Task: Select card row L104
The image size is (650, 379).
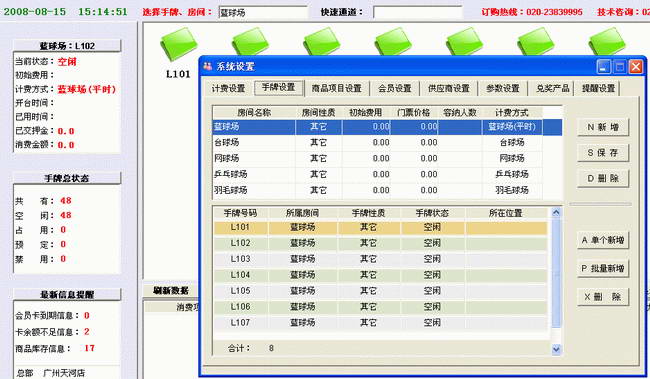Action: 381,275
